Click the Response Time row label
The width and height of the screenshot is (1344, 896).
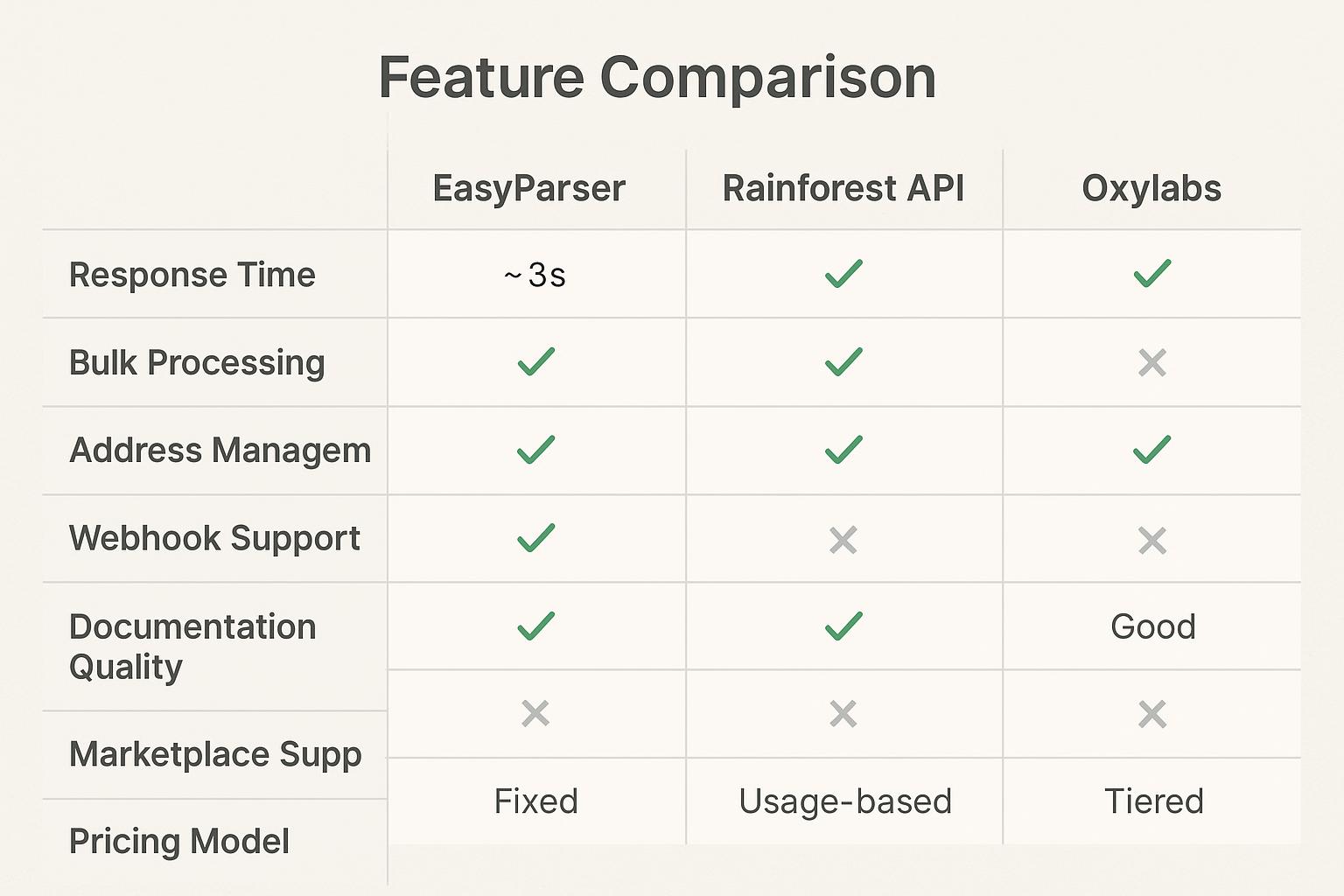[192, 275]
